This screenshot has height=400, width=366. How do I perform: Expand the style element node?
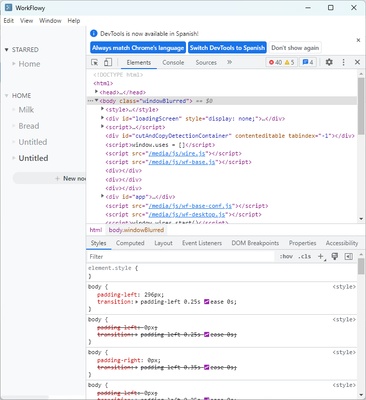pyautogui.click(x=102, y=109)
